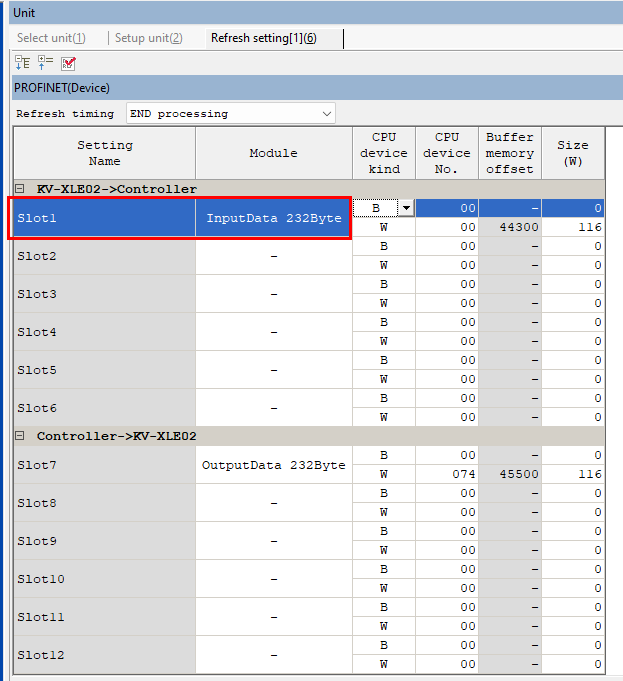
Task: Select the Slot5 row label
Action: coord(104,370)
